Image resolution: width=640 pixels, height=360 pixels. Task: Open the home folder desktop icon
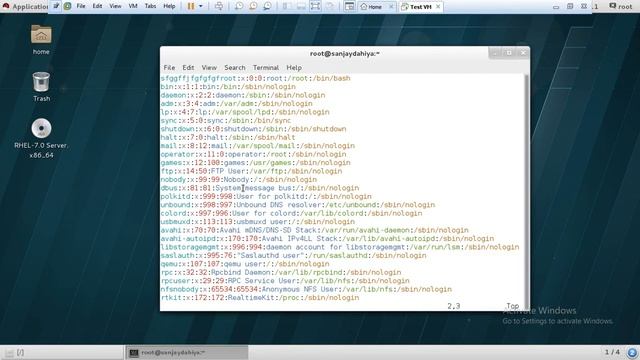[x=41, y=40]
